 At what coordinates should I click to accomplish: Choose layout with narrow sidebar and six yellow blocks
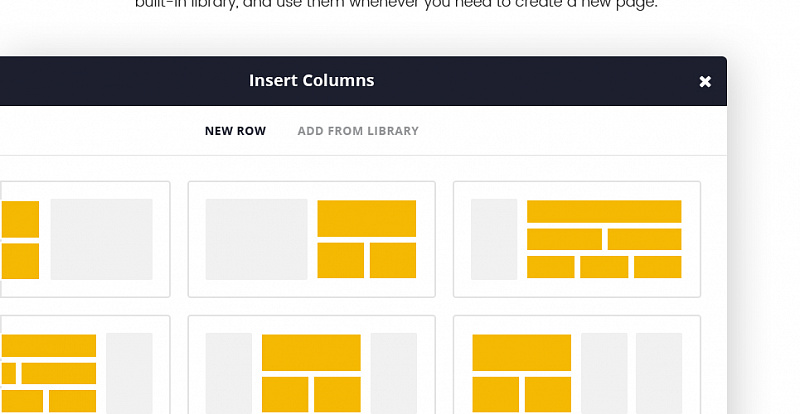click(x=577, y=239)
